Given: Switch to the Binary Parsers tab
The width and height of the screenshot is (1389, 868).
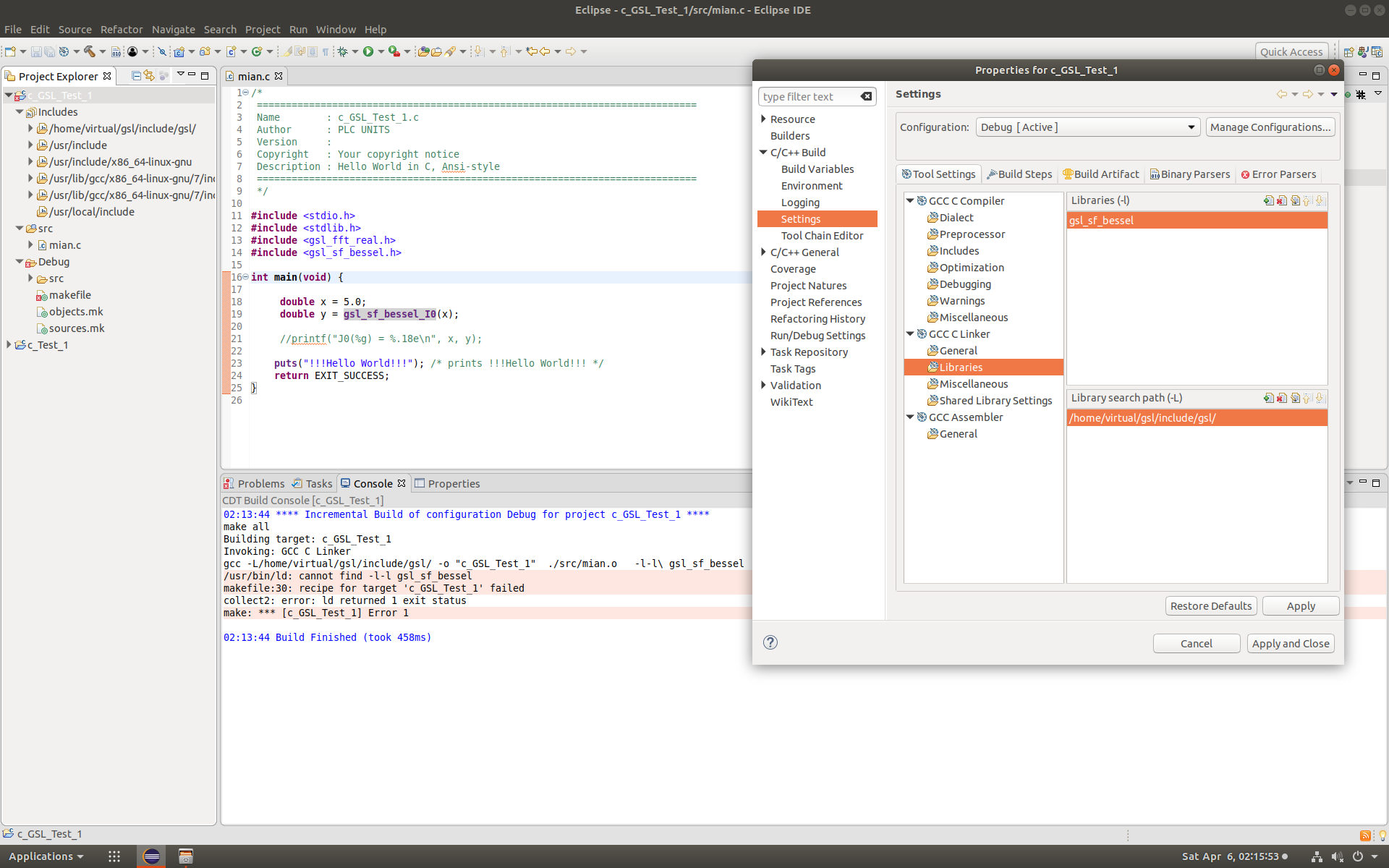Looking at the screenshot, I should point(1190,174).
